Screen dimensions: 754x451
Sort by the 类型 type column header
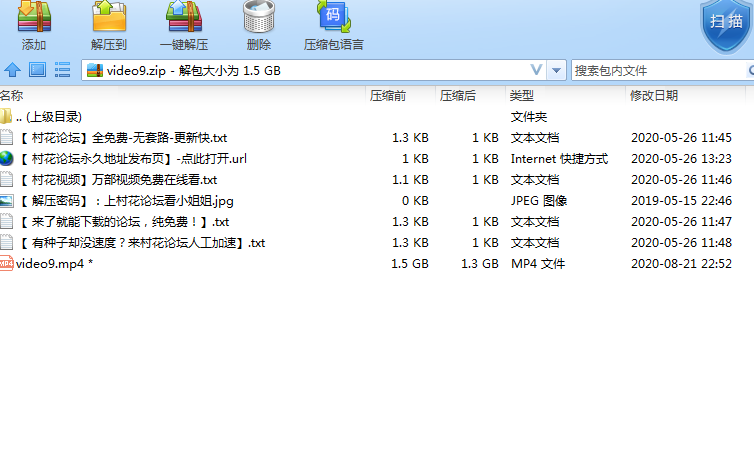pyautogui.click(x=521, y=96)
